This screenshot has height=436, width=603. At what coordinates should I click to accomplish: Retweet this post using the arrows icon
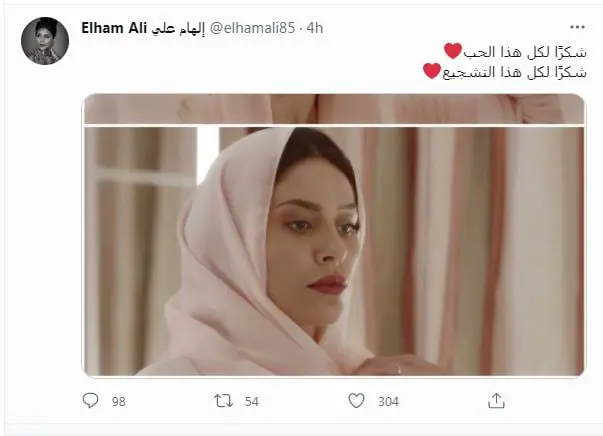[223, 401]
